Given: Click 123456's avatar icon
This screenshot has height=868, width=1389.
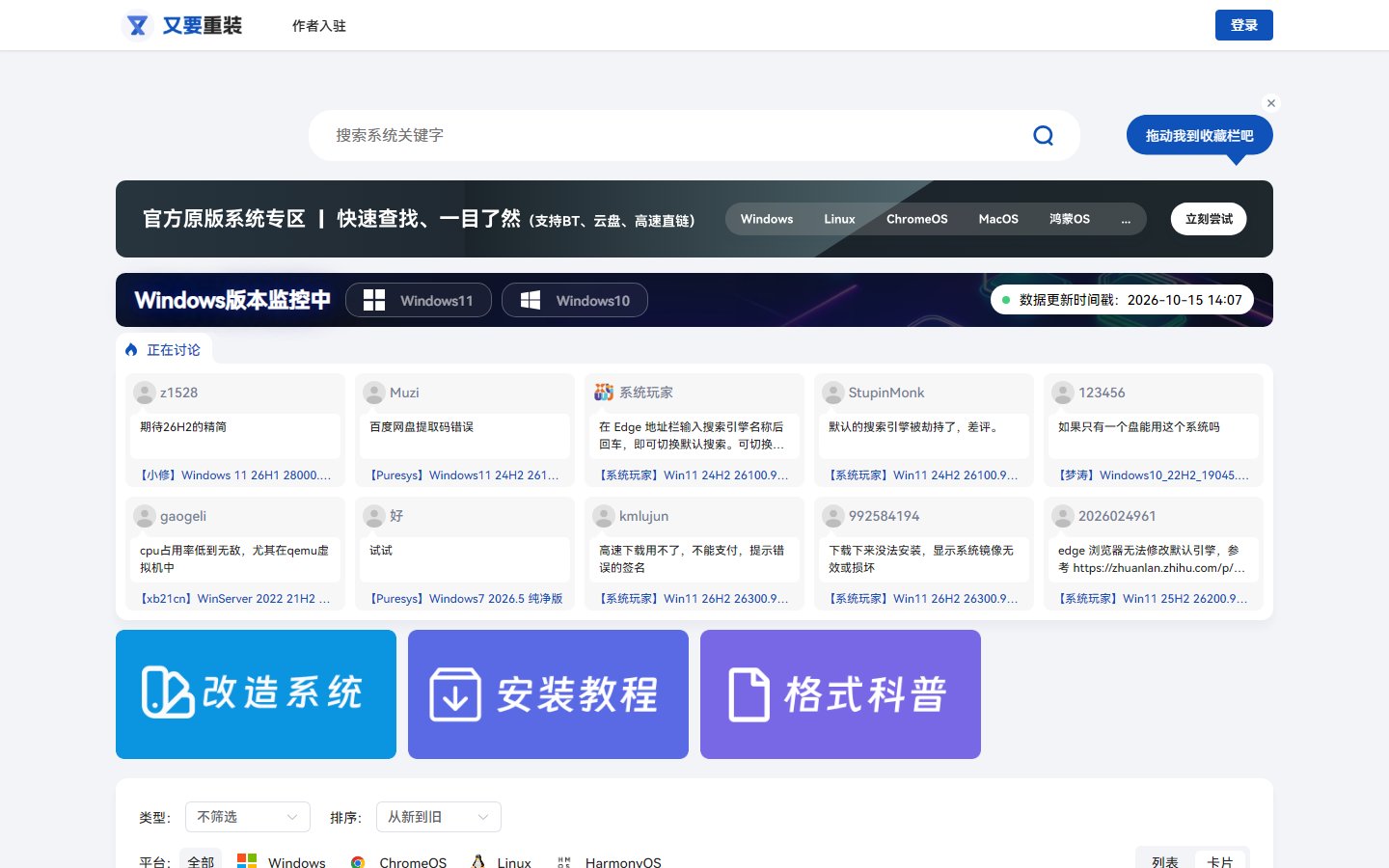Looking at the screenshot, I should pyautogui.click(x=1063, y=393).
